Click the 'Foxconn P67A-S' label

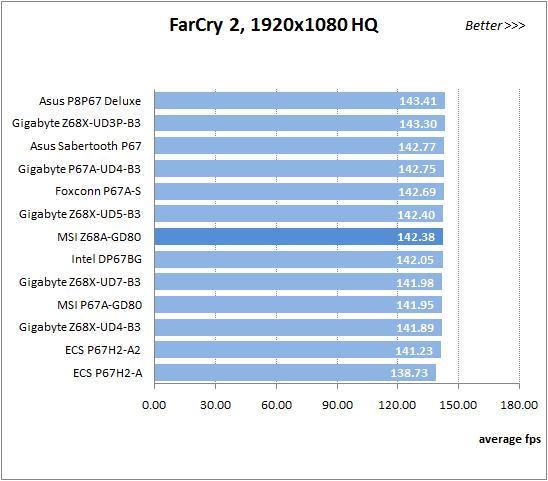pyautogui.click(x=98, y=191)
